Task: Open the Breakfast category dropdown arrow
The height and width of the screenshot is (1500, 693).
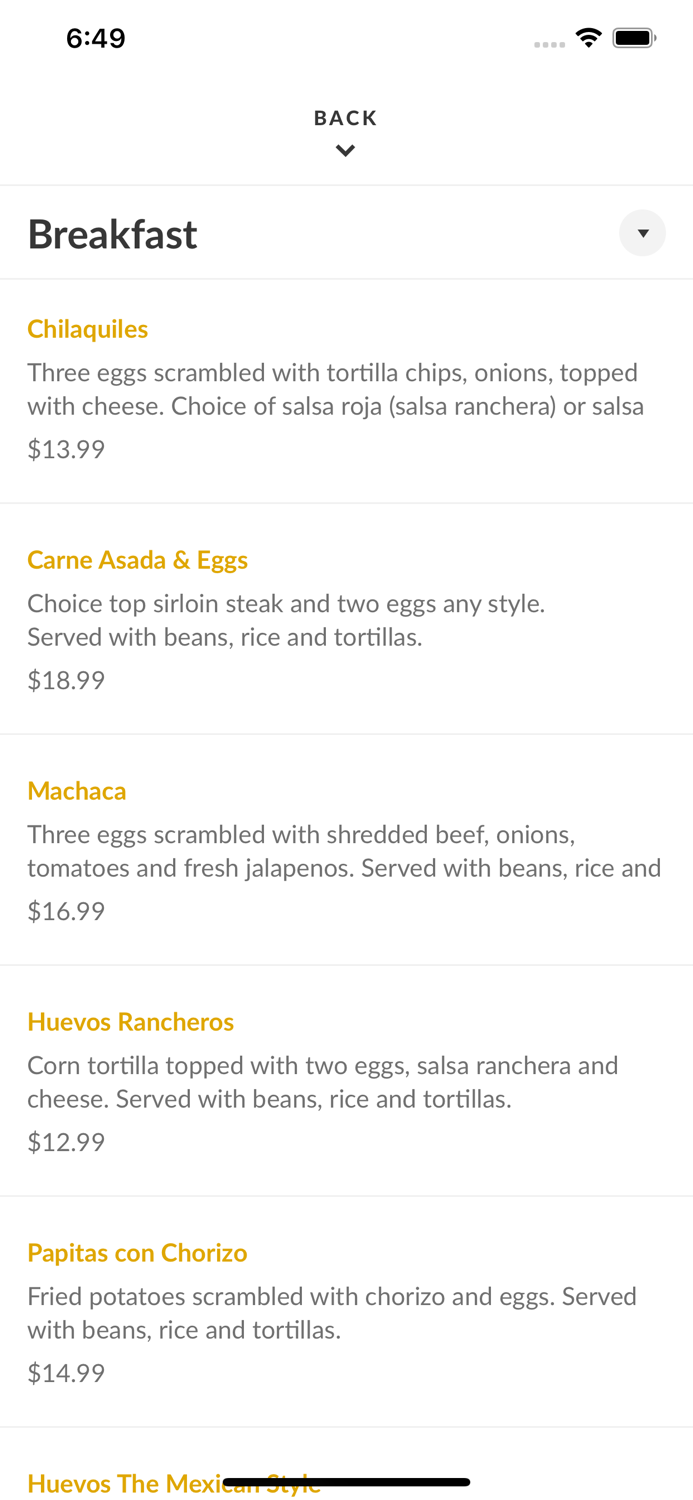Action: tap(643, 233)
